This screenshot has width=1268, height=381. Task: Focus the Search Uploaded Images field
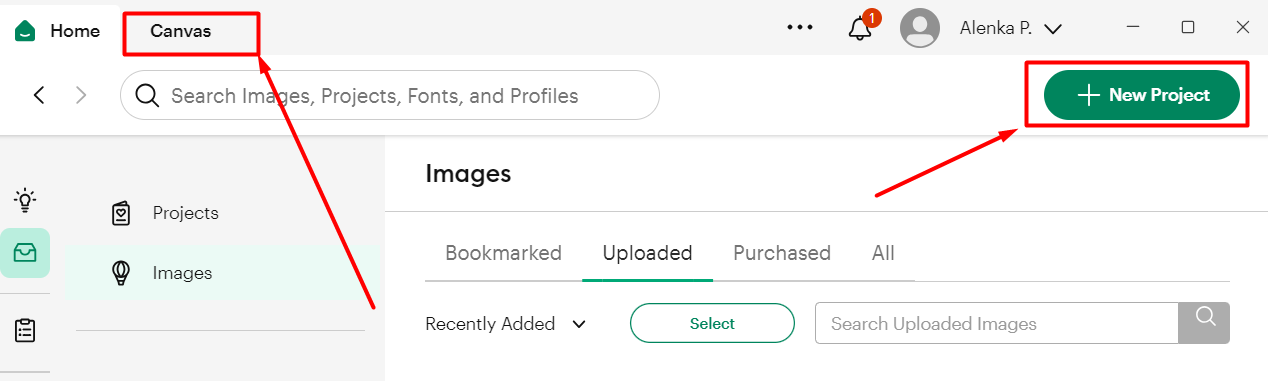click(x=997, y=323)
